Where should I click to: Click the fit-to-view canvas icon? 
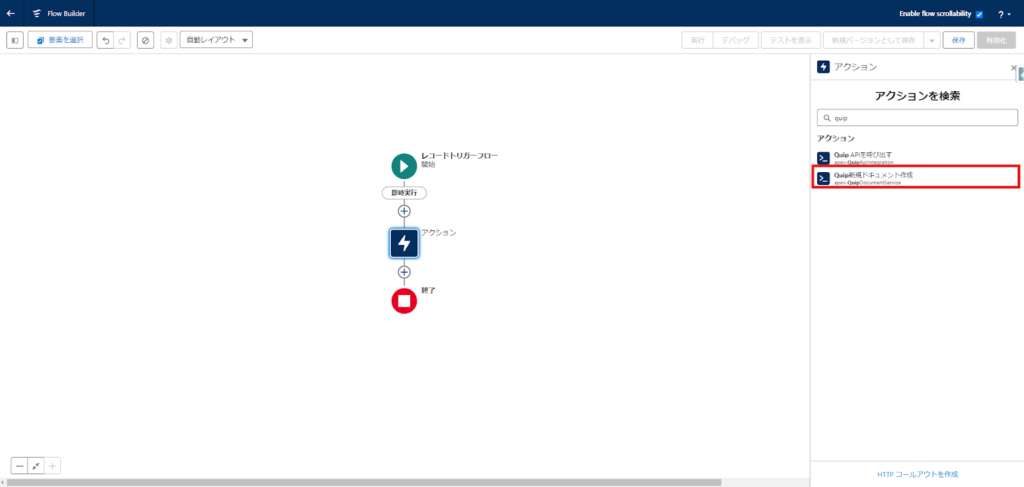pos(36,465)
